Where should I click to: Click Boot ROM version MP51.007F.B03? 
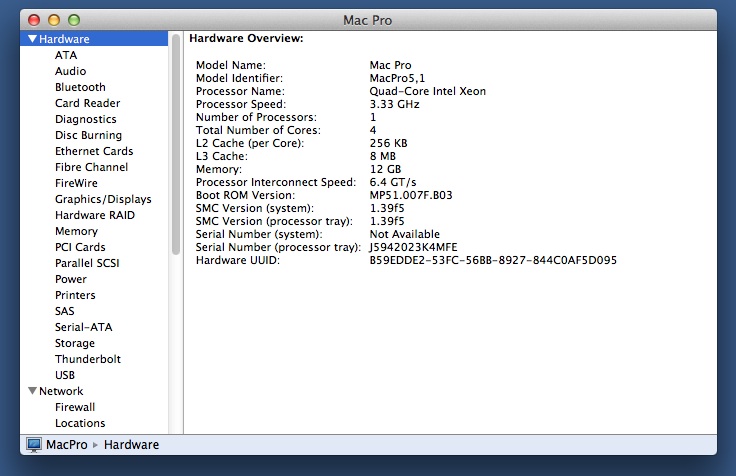411,195
